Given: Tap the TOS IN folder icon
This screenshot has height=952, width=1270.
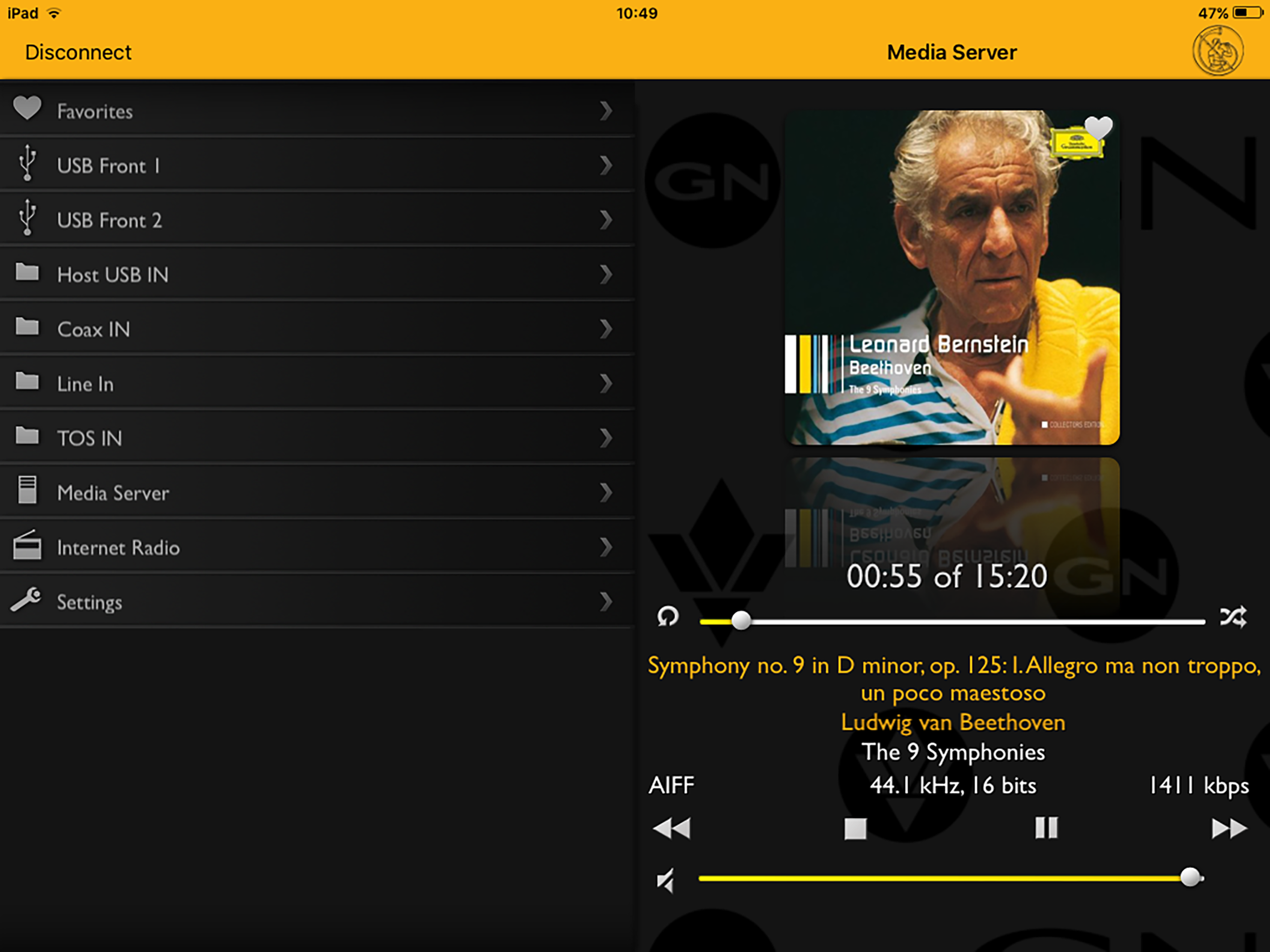Looking at the screenshot, I should (27, 435).
